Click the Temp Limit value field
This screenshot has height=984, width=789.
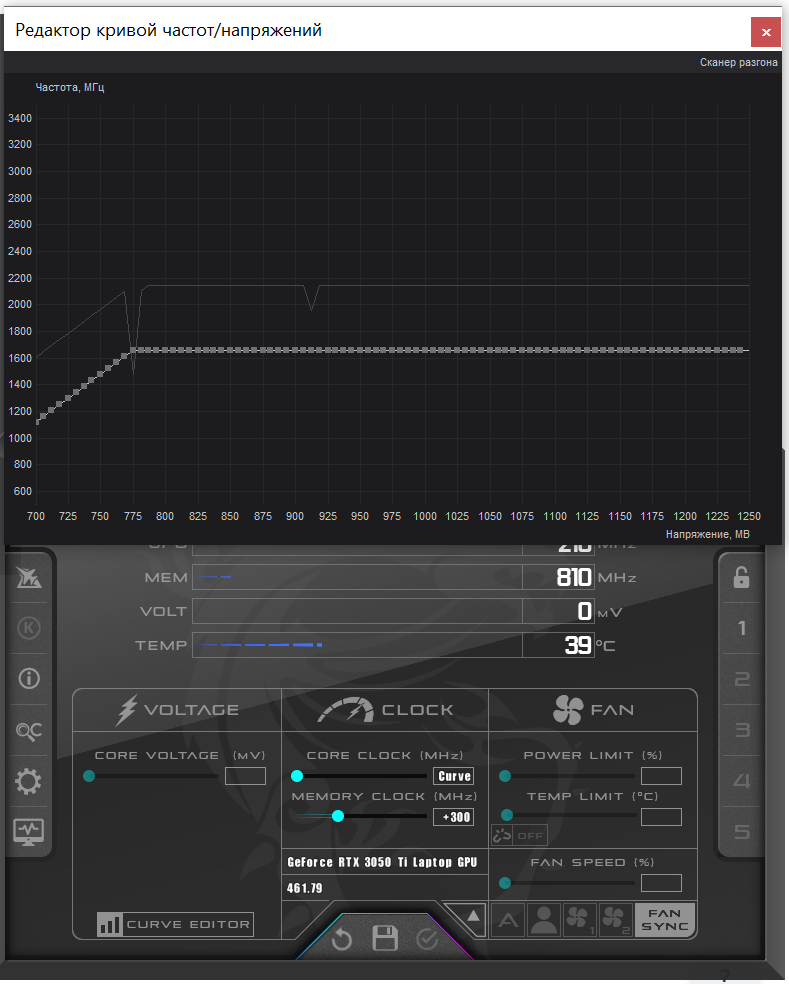pyautogui.click(x=662, y=817)
